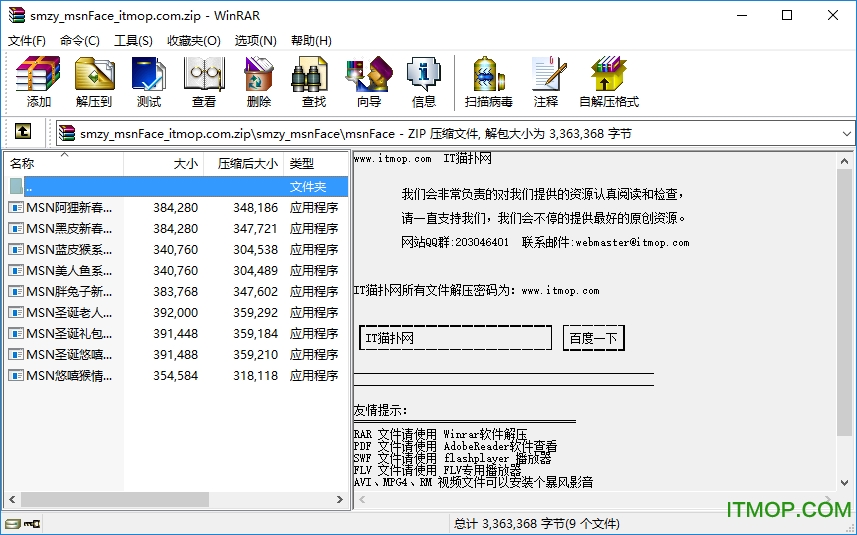Click packed size value 359,210
The height and width of the screenshot is (535, 857).
[x=255, y=355]
